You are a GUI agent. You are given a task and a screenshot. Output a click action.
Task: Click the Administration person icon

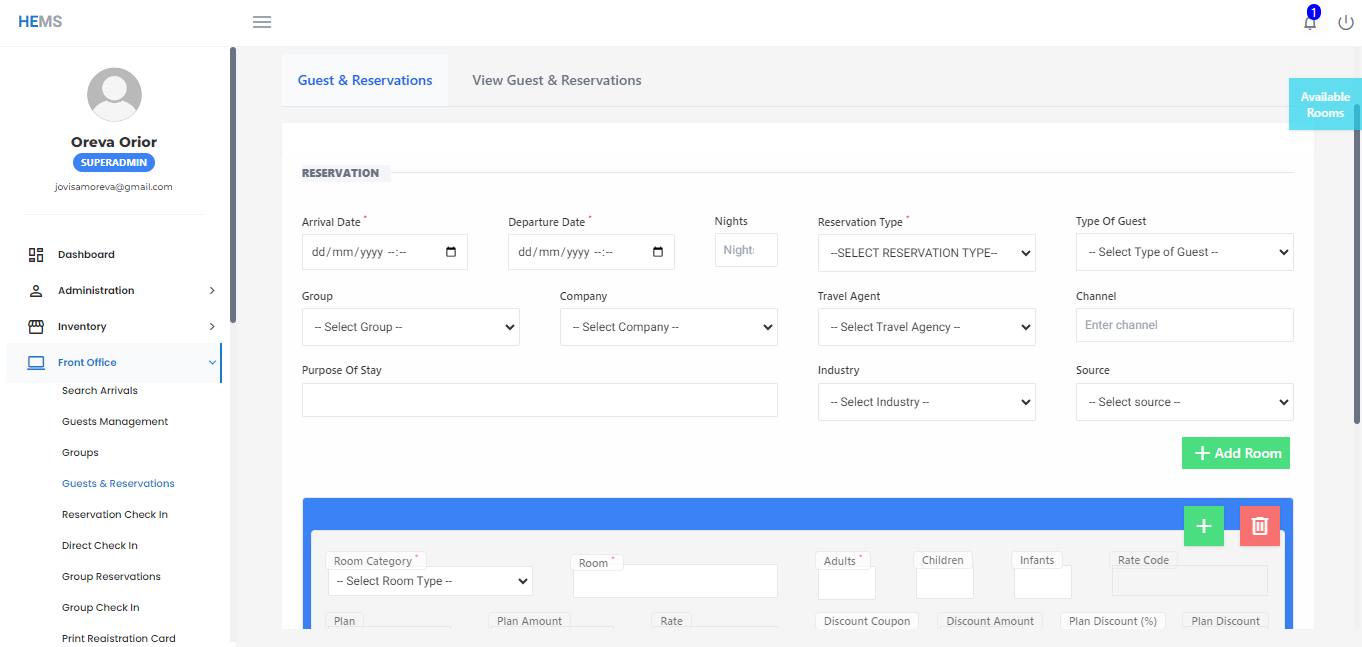pyautogui.click(x=36, y=291)
